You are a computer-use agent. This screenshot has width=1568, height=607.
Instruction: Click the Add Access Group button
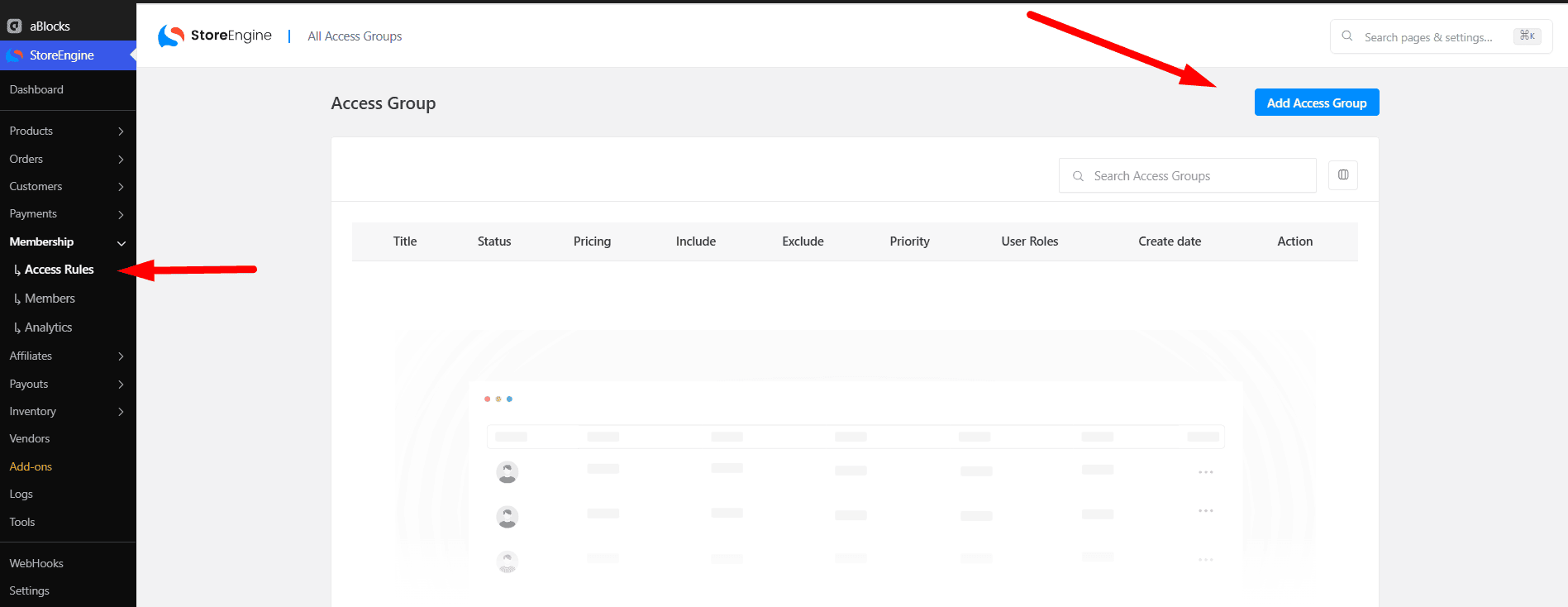point(1317,103)
